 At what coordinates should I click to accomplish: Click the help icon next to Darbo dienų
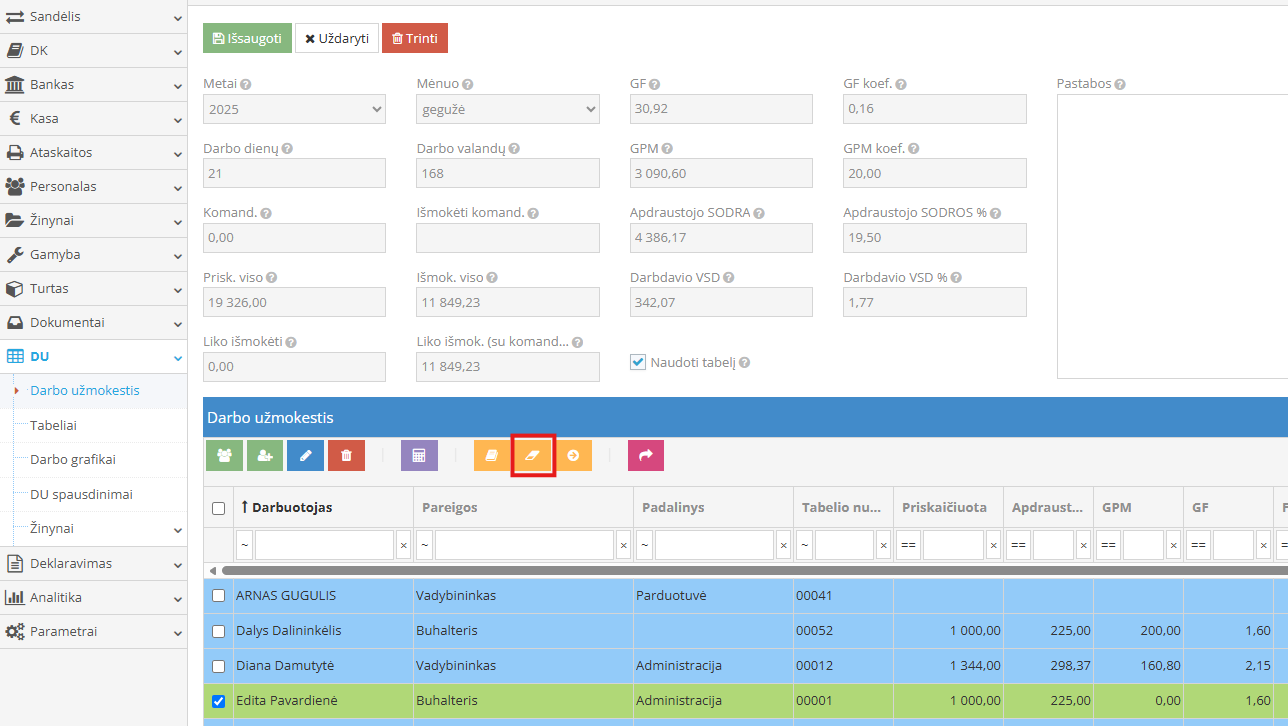click(x=287, y=149)
